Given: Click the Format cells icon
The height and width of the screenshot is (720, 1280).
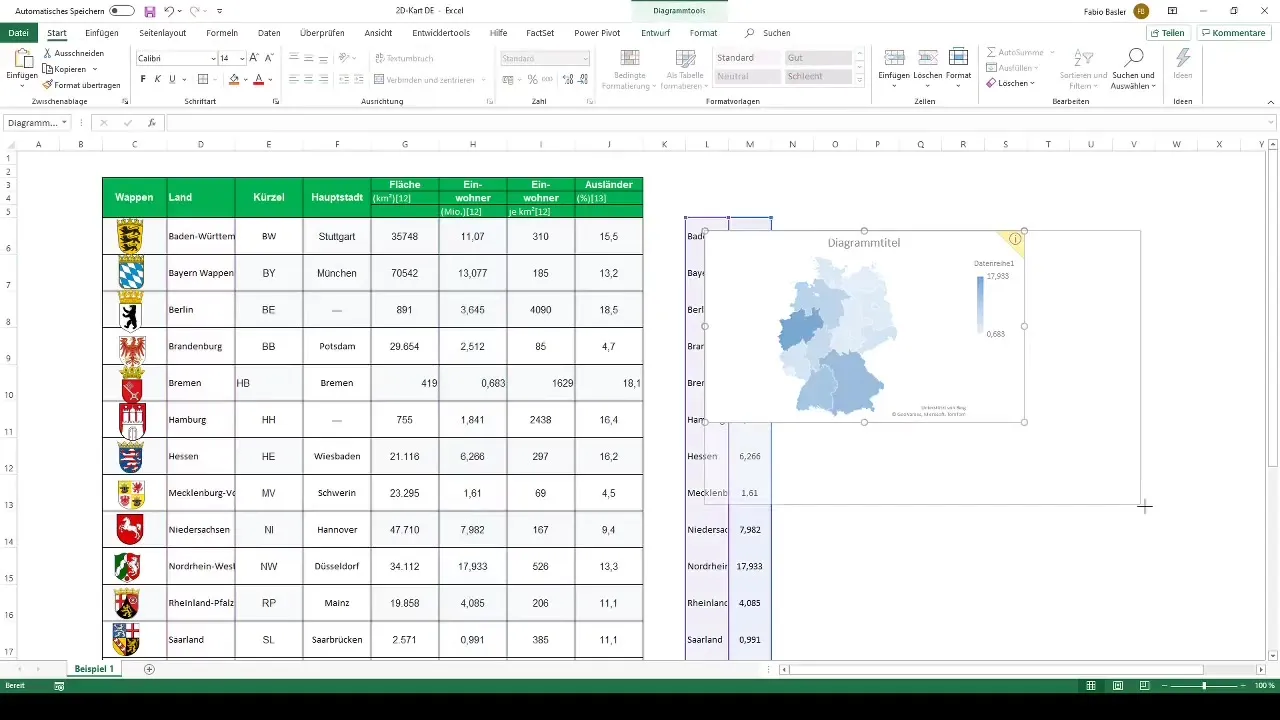Looking at the screenshot, I should pos(958,57).
